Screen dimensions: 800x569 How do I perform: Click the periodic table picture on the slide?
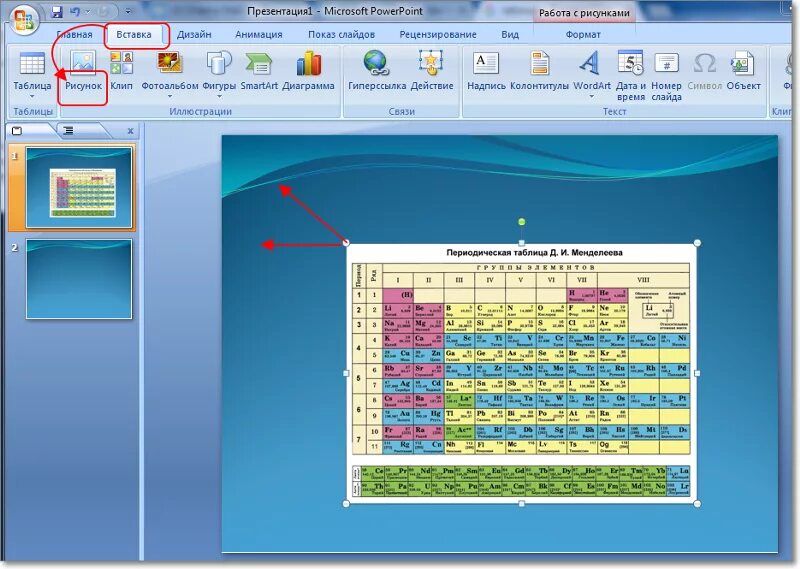point(521,374)
